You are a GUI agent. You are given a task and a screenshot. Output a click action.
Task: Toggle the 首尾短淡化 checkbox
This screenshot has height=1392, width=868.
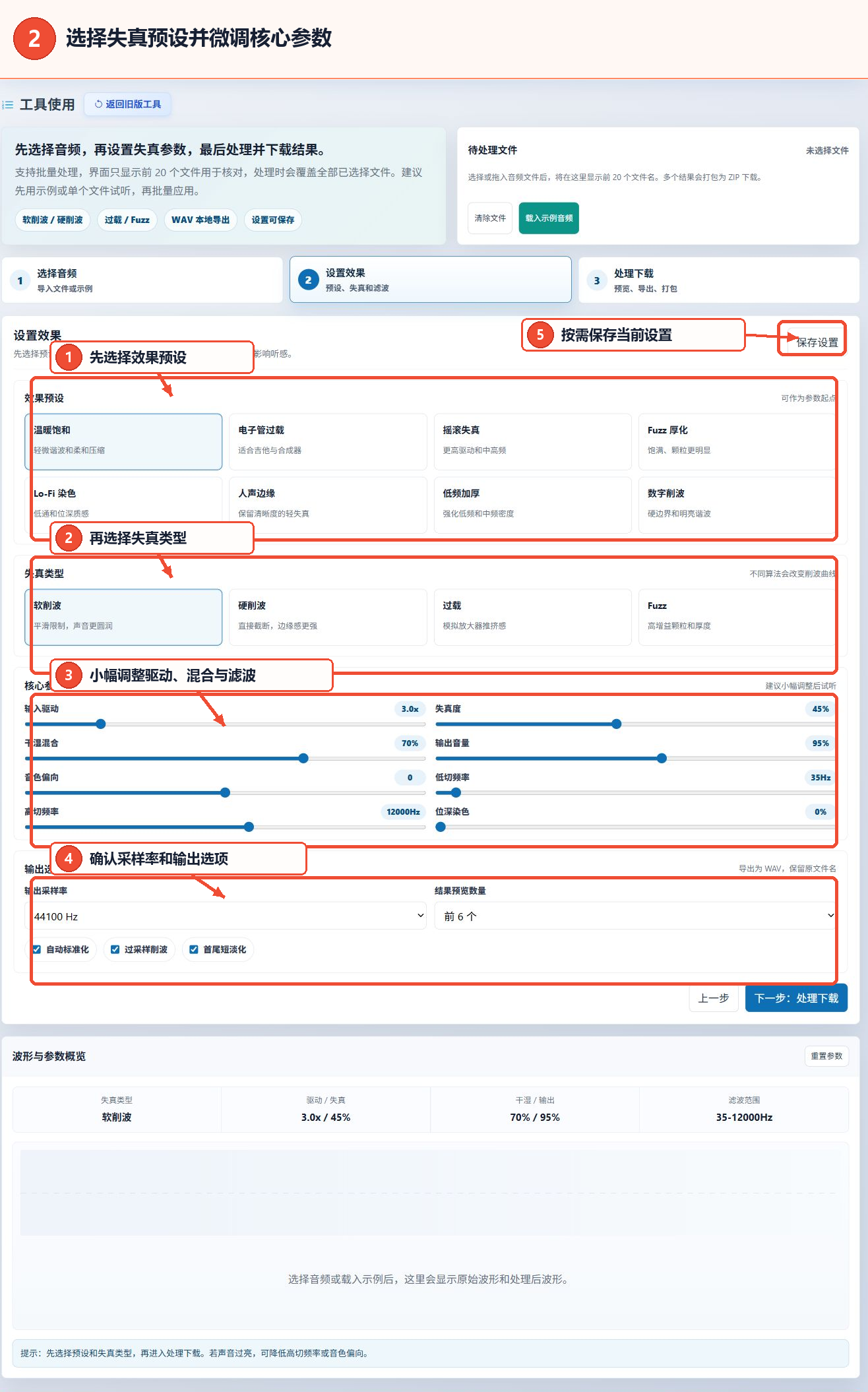[194, 949]
